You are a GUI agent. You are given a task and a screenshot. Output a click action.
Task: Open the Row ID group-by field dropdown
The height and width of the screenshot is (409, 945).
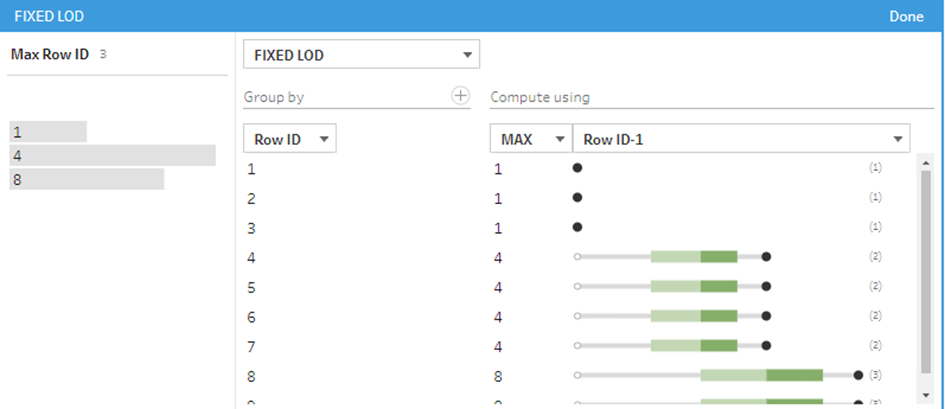coord(290,139)
